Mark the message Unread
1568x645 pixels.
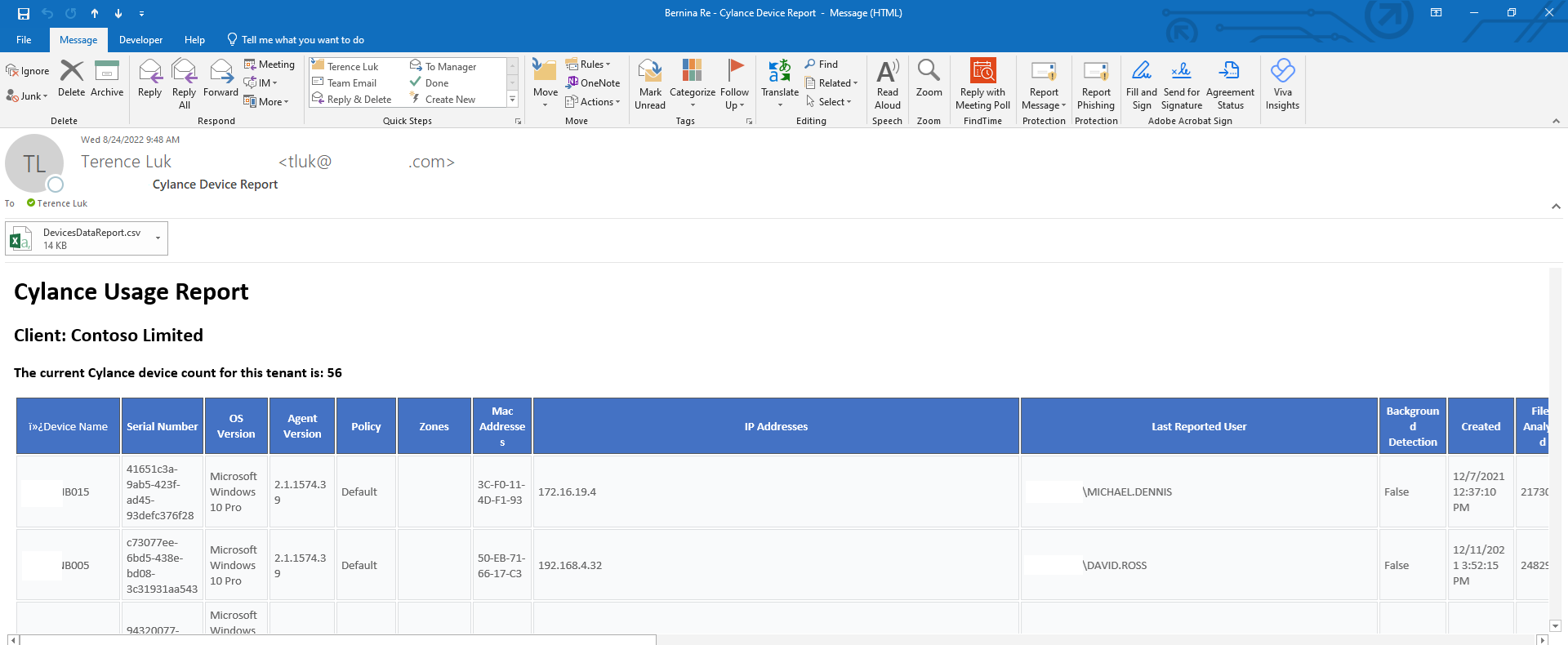click(x=650, y=84)
